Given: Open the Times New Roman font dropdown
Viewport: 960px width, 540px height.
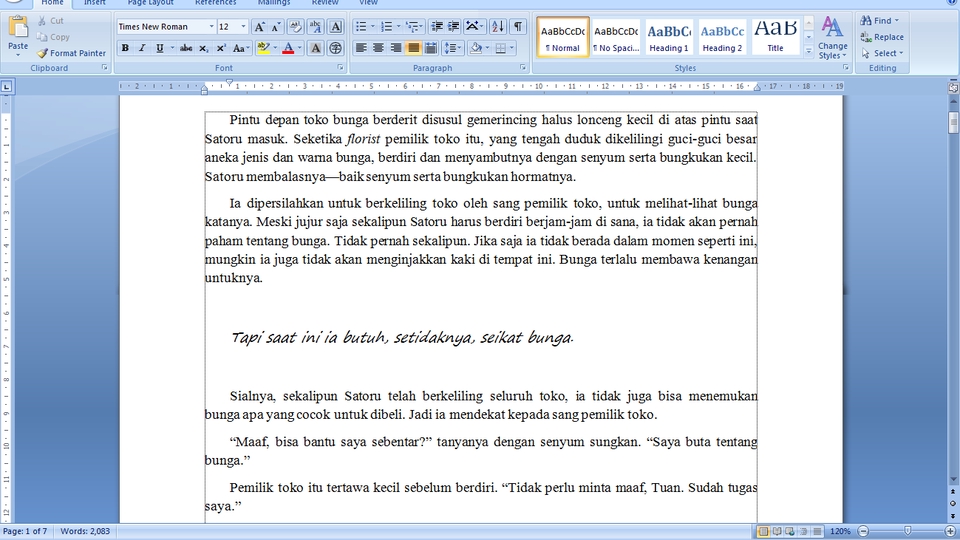Looking at the screenshot, I should [211, 27].
